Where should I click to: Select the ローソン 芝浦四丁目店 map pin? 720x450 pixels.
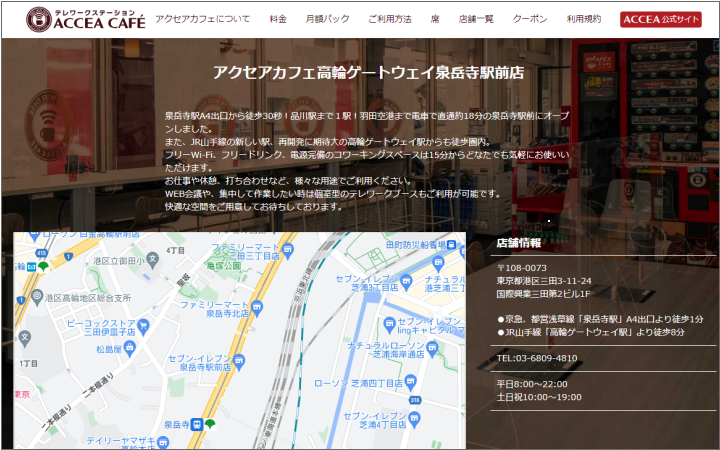pyautogui.click(x=411, y=381)
